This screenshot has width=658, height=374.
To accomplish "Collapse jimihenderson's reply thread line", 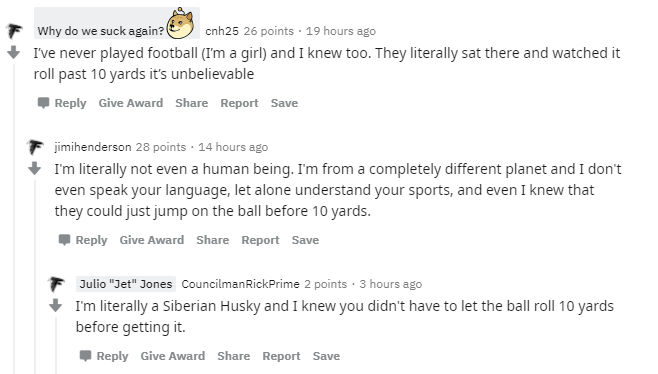I will [35, 277].
